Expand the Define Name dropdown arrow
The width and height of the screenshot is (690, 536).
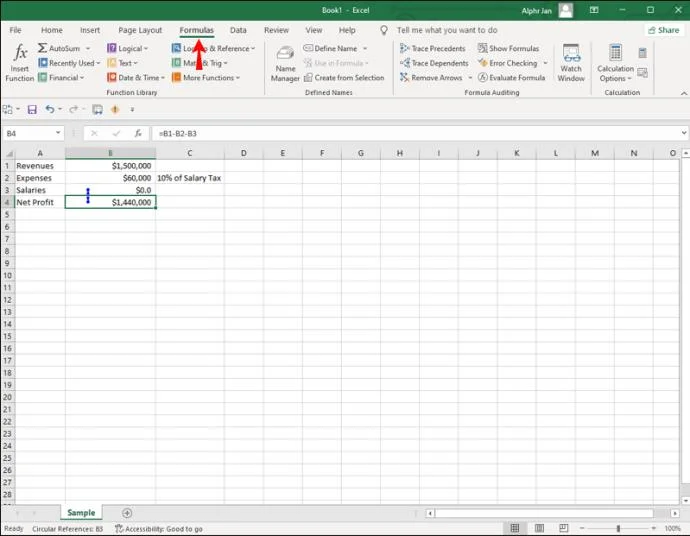365,48
